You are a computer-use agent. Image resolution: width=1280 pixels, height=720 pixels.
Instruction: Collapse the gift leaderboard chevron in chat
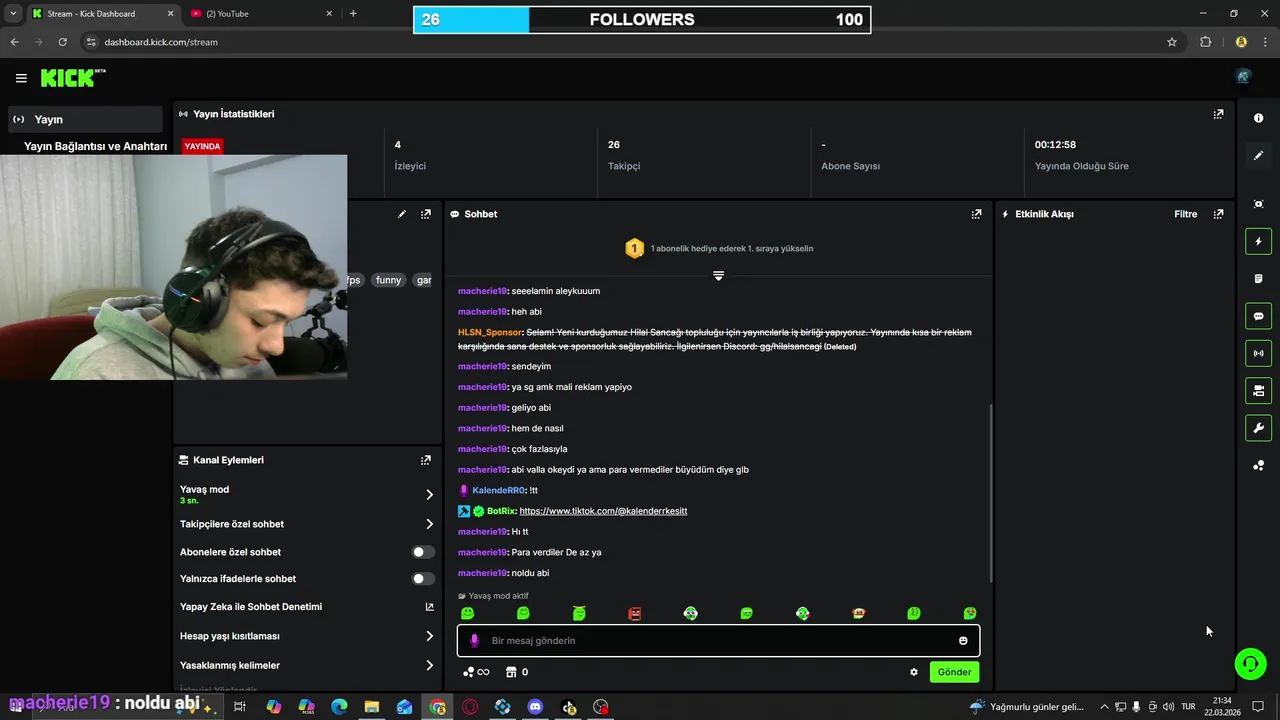(x=718, y=275)
